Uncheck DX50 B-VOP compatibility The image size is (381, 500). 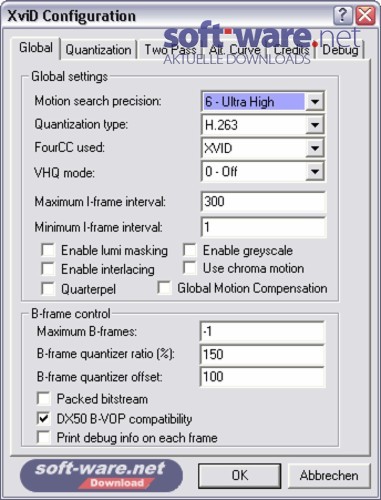click(x=44, y=419)
